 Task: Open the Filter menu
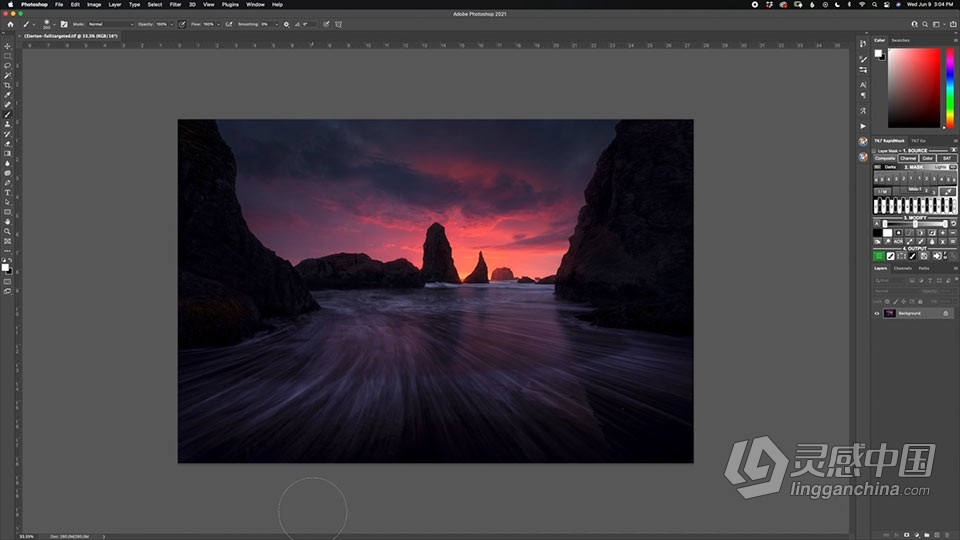pos(175,4)
